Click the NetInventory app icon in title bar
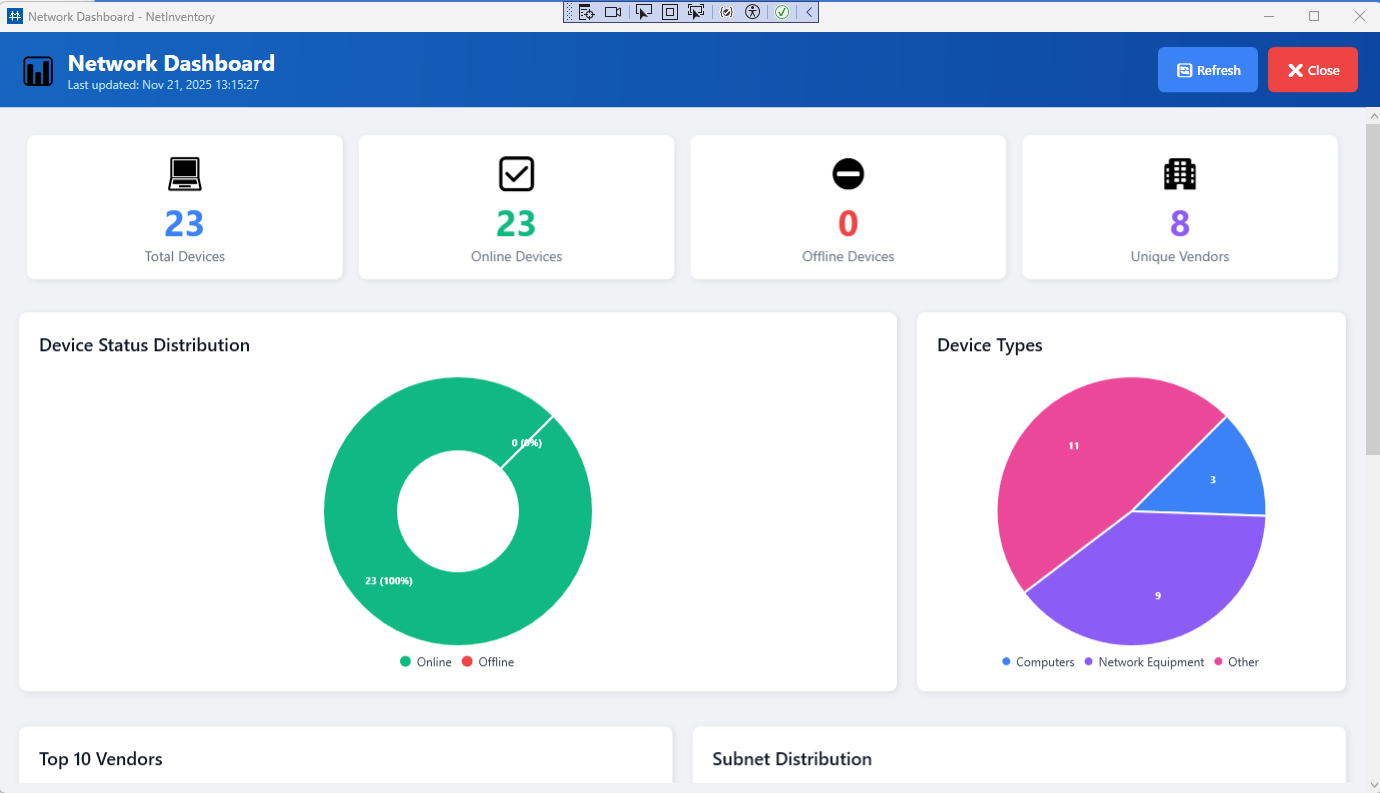Image resolution: width=1380 pixels, height=793 pixels. [15, 16]
